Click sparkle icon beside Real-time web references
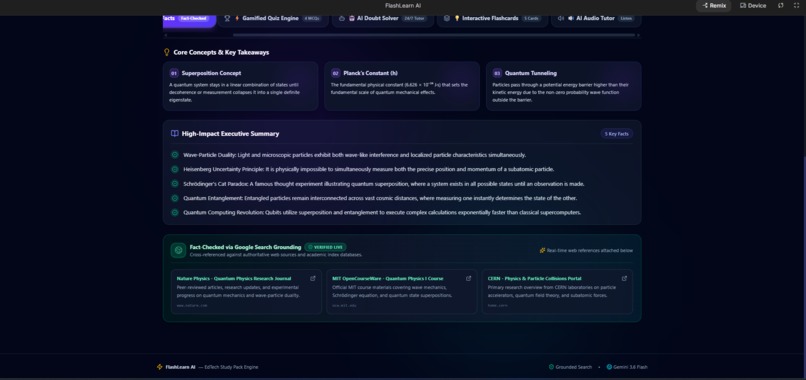Screen dimensions: 806x380 542,250
